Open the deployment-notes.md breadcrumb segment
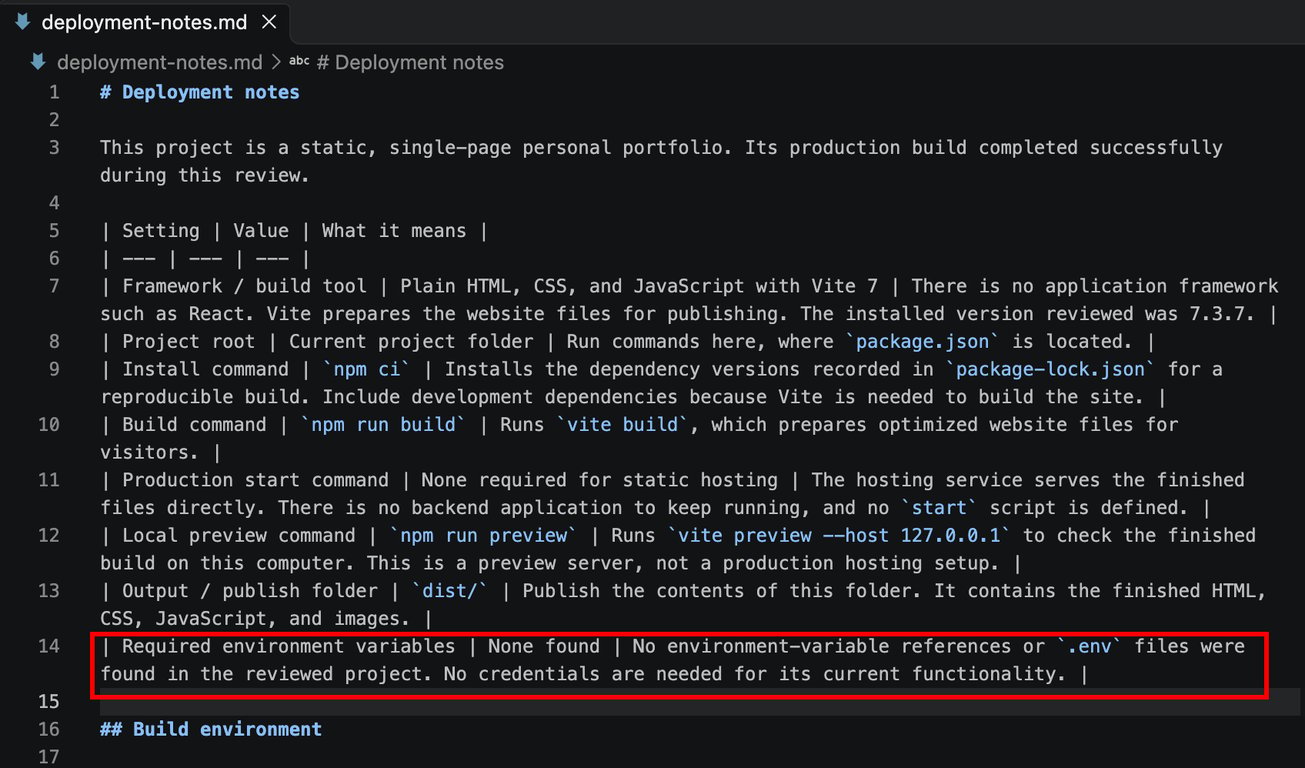 point(160,62)
